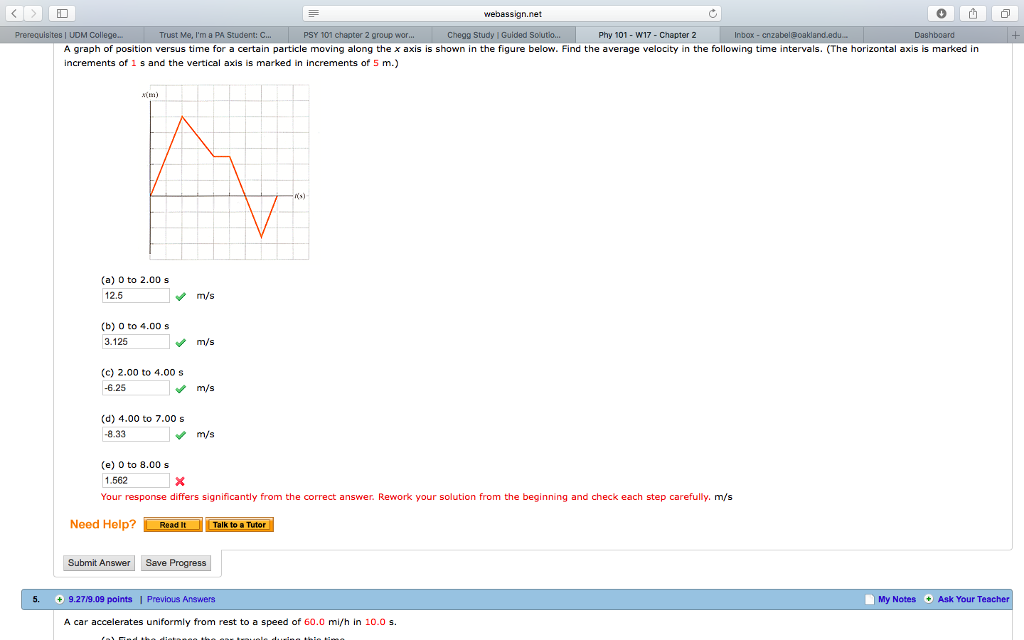Open the Safari sidebar
Image resolution: width=1024 pixels, height=640 pixels.
click(62, 13)
